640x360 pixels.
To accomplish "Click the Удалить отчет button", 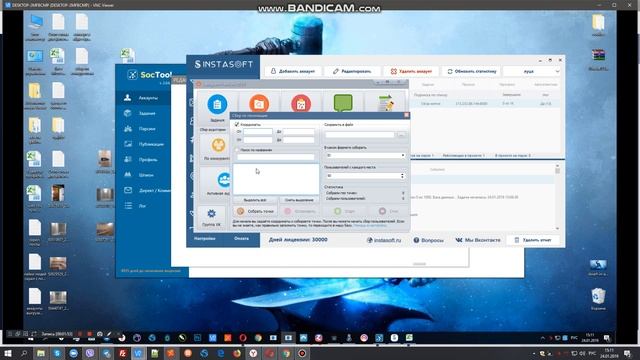I will (533, 240).
